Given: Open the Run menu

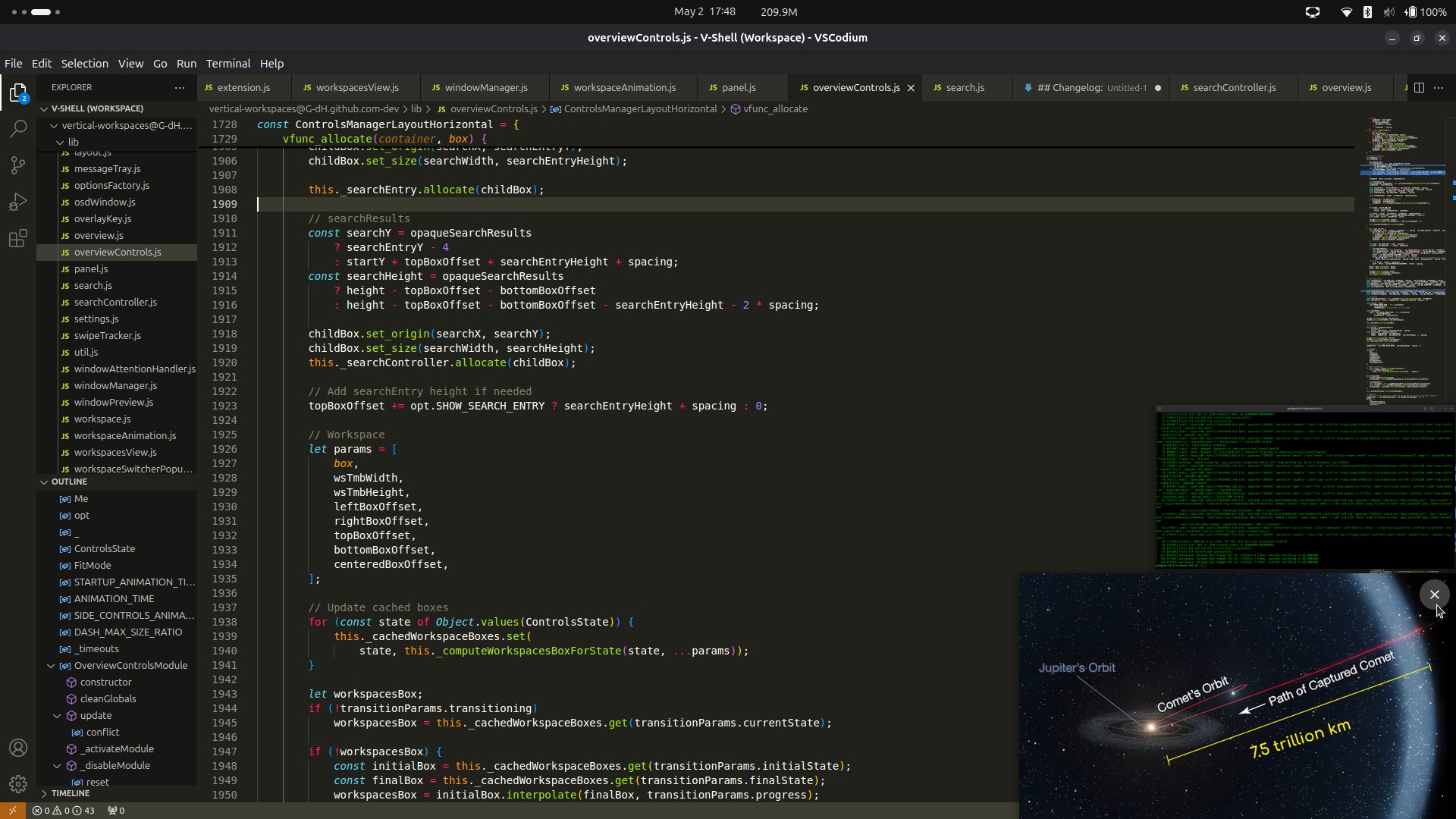Looking at the screenshot, I should pos(186,64).
